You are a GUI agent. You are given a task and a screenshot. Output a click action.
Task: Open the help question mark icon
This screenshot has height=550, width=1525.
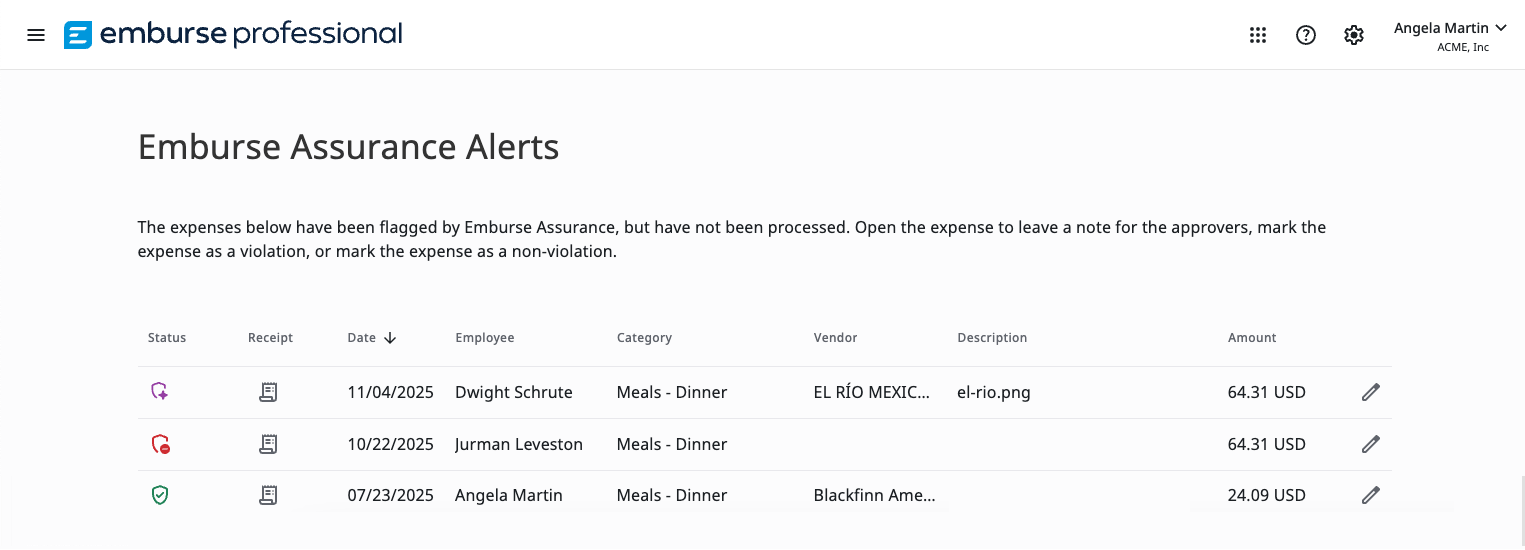click(1306, 35)
